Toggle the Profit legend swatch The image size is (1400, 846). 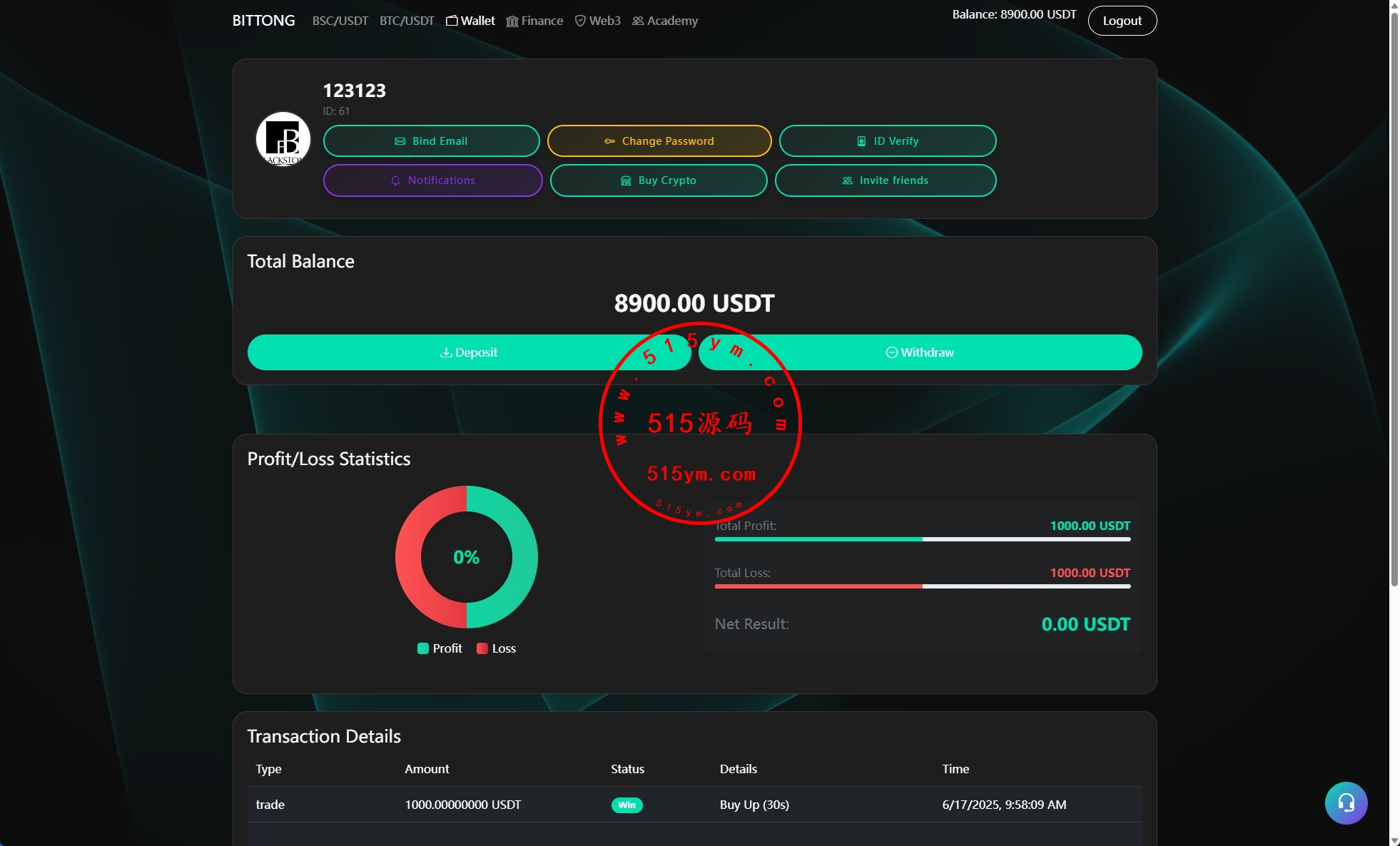[423, 648]
